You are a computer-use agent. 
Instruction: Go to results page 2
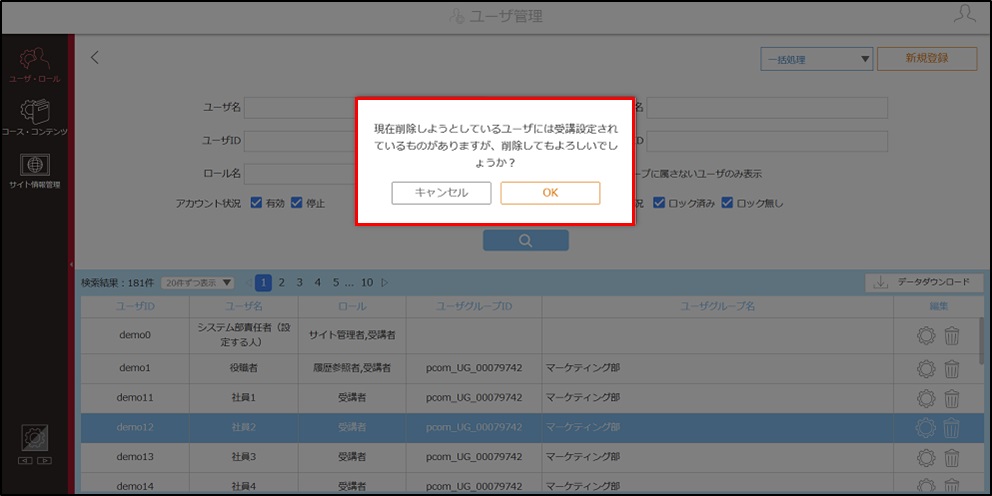pos(282,283)
